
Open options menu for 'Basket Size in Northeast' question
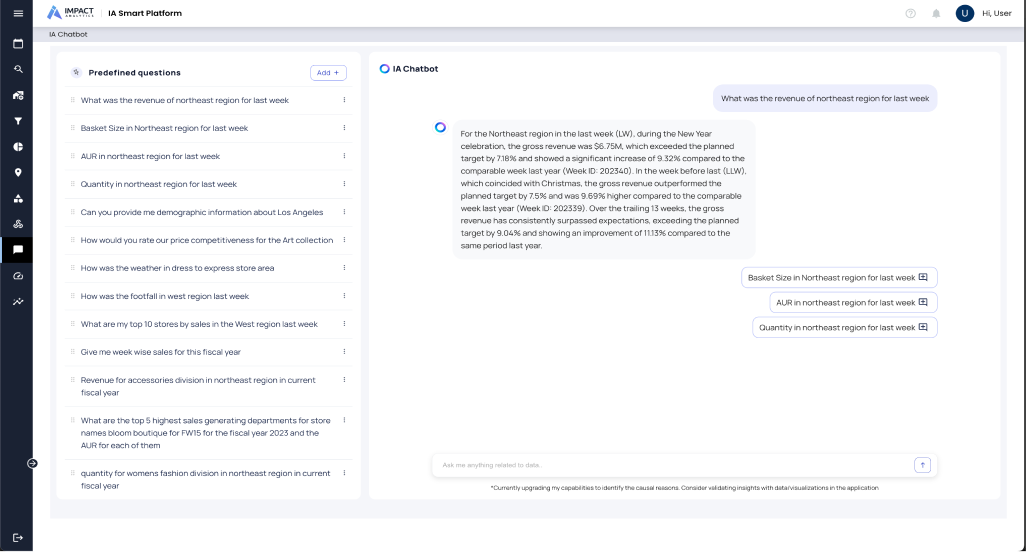pos(344,128)
